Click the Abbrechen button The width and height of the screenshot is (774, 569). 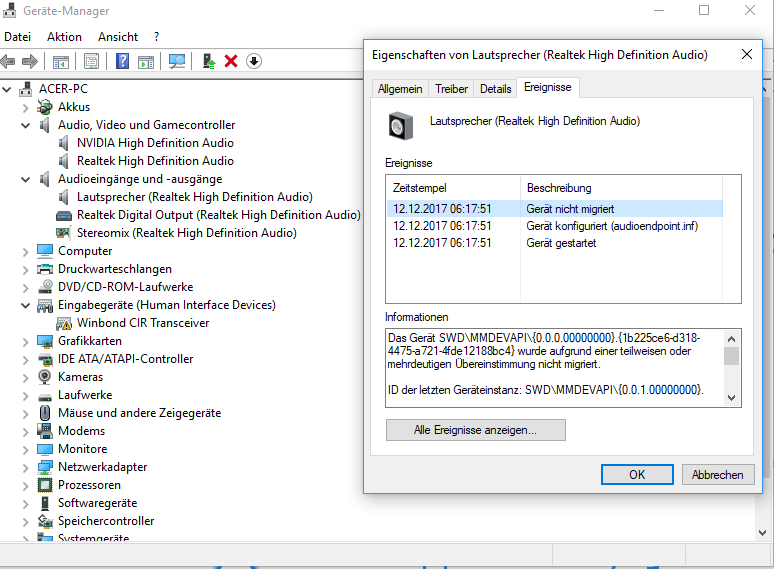tap(718, 475)
